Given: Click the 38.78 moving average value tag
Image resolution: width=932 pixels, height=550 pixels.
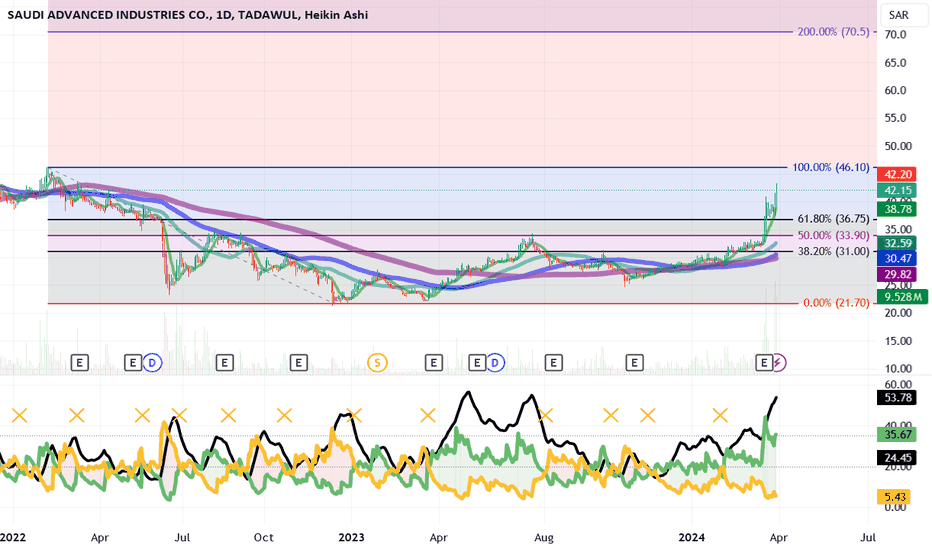Looking at the screenshot, I should [x=898, y=209].
